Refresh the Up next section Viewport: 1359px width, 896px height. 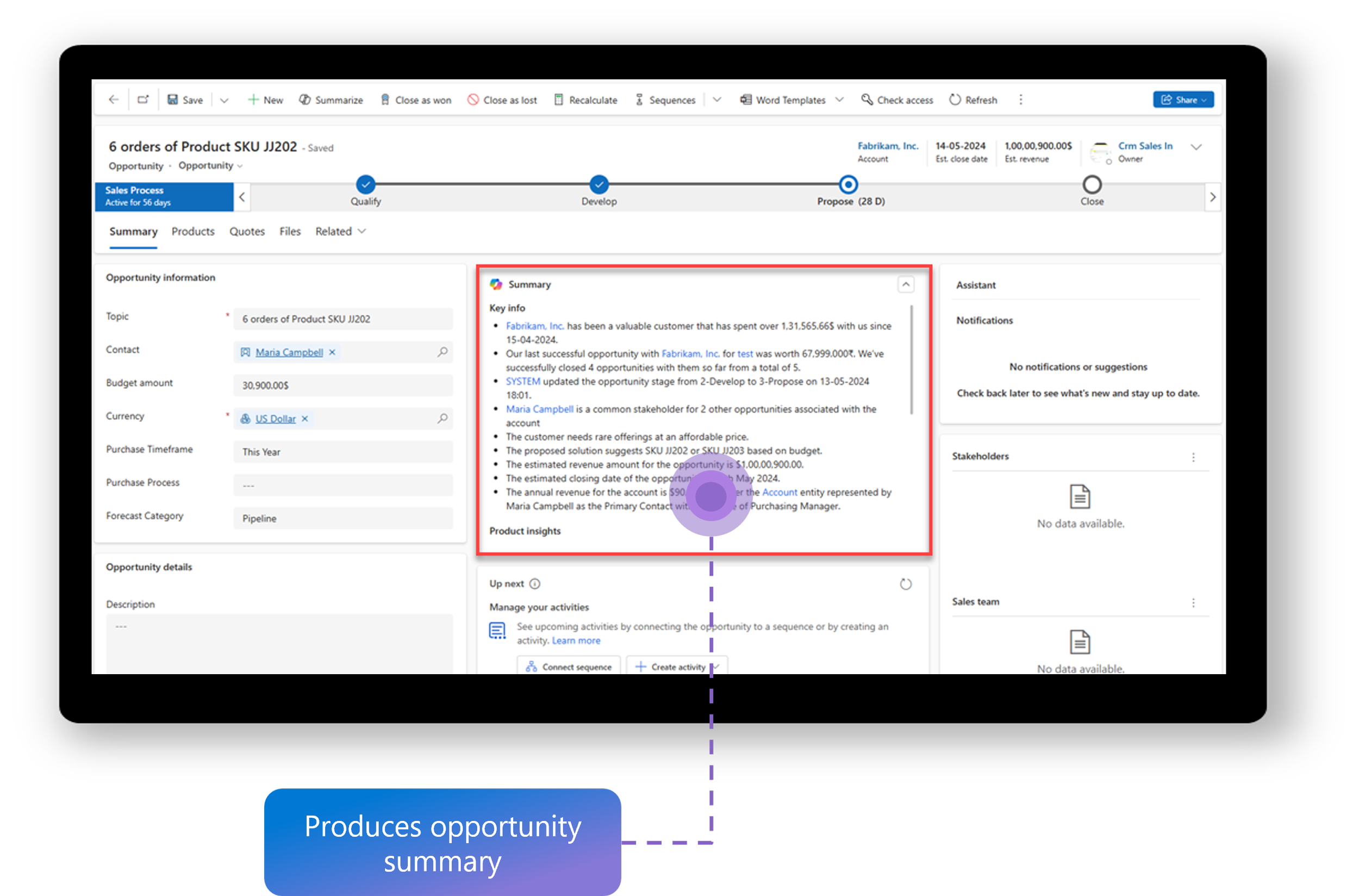point(906,584)
